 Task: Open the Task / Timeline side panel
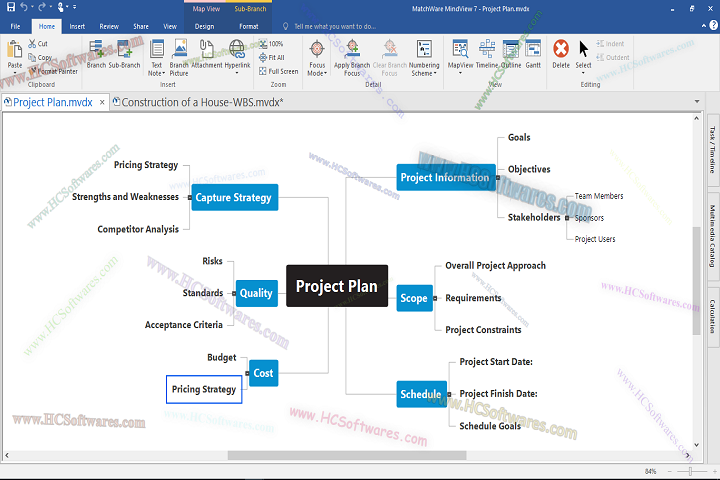[x=713, y=150]
